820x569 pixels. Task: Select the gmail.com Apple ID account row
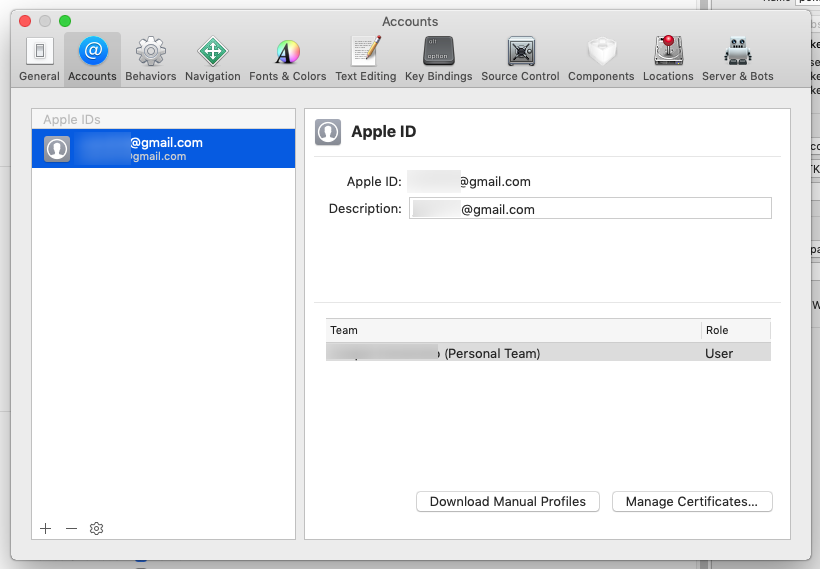(x=163, y=149)
